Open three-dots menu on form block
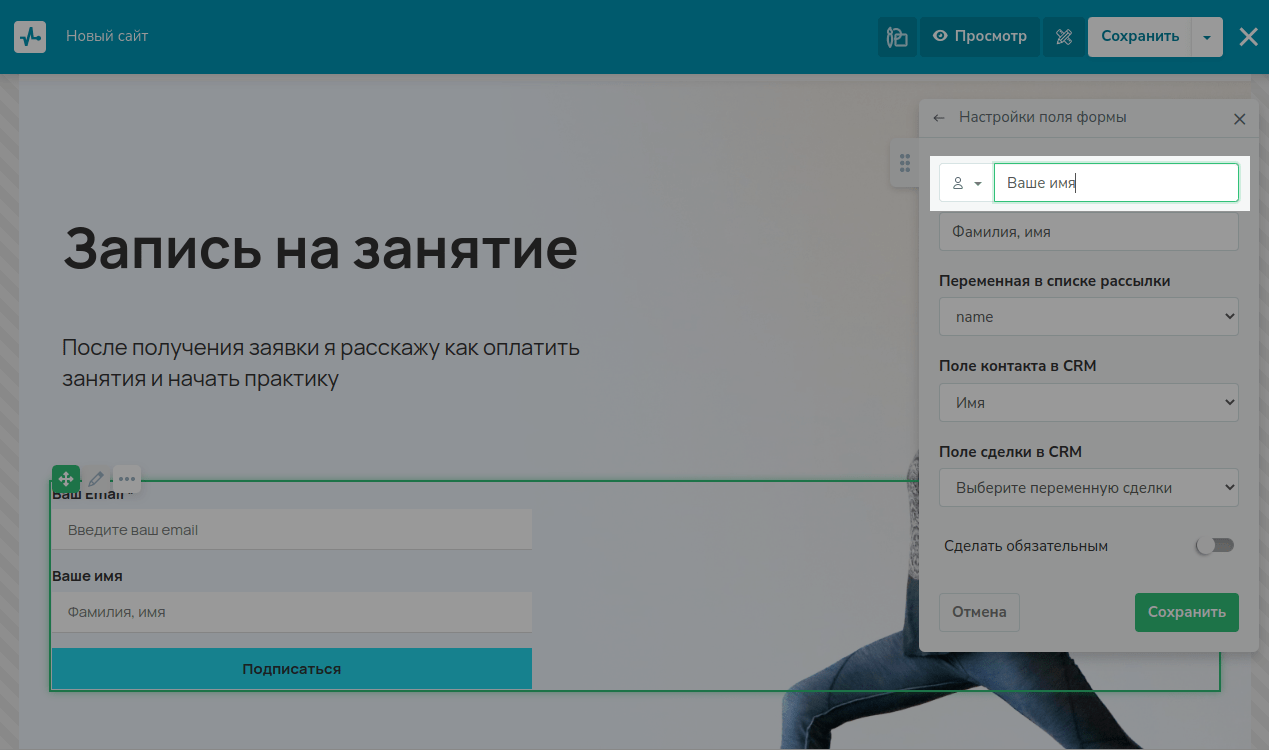 coord(127,479)
